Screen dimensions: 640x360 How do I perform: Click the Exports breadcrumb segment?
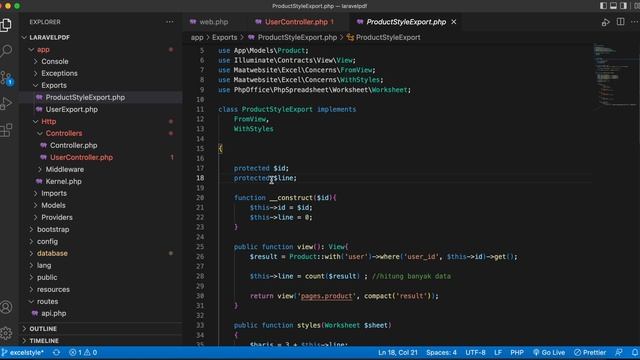[x=224, y=38]
